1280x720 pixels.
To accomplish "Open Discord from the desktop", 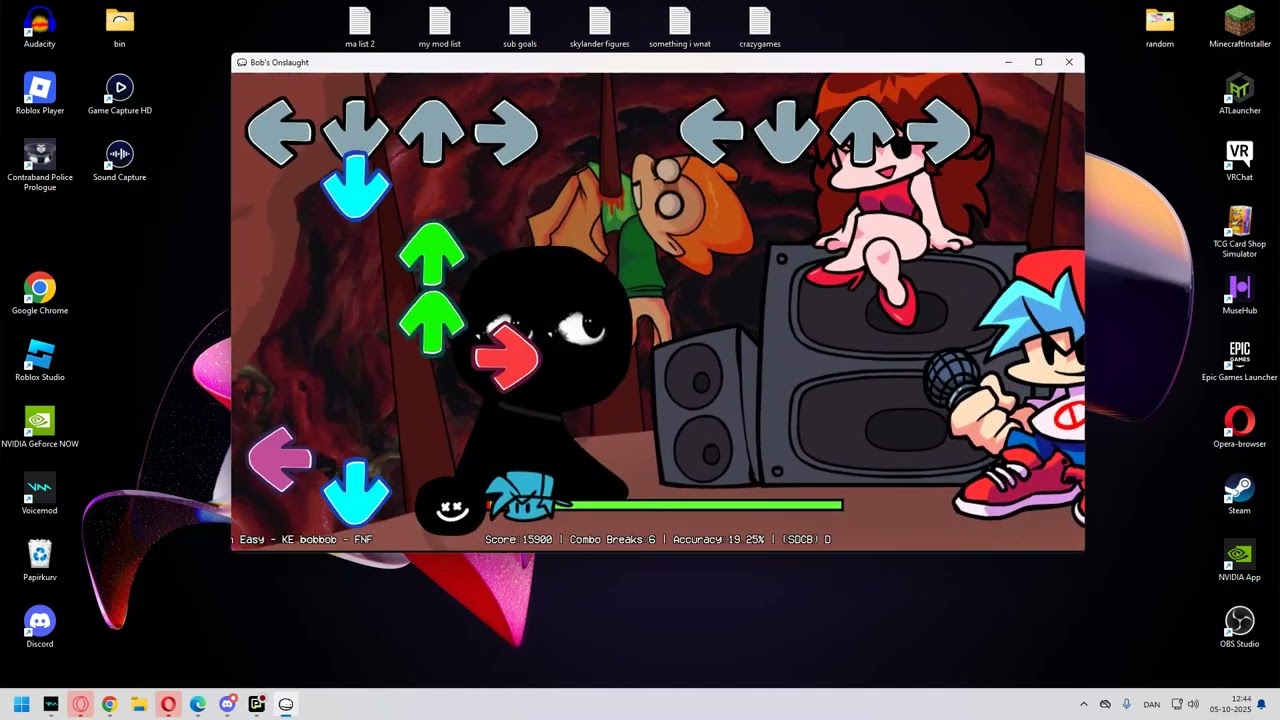I will pos(40,627).
